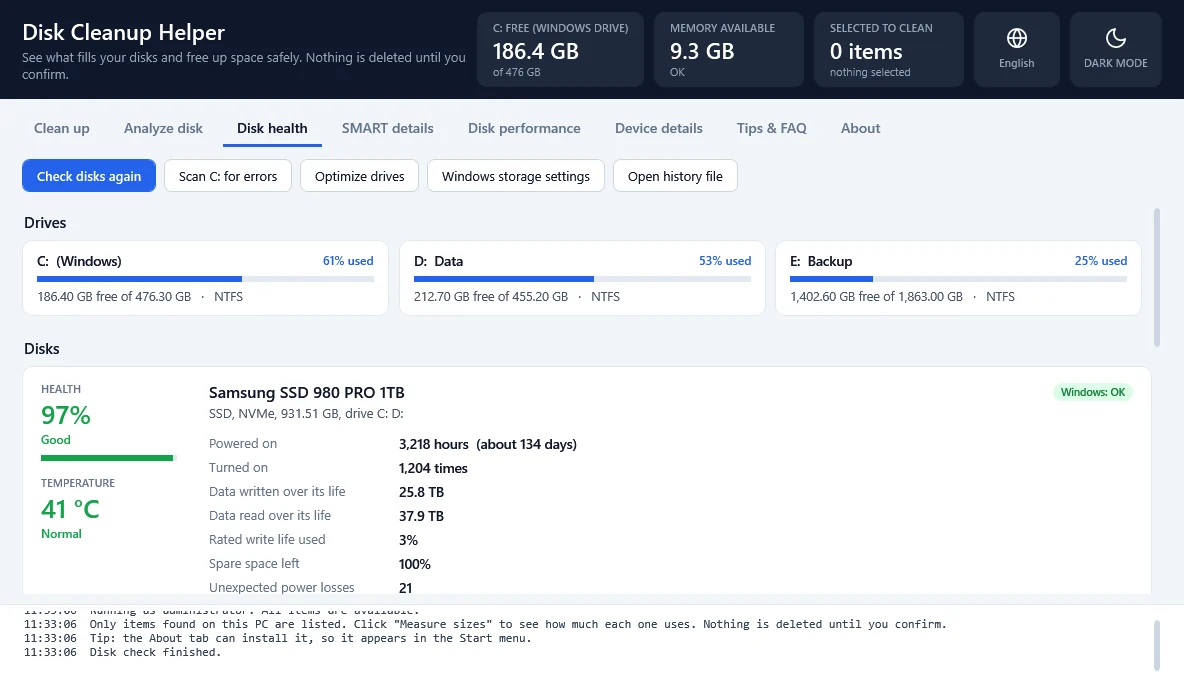Image resolution: width=1184 pixels, height=679 pixels.
Task: View the About tab
Action: [860, 128]
